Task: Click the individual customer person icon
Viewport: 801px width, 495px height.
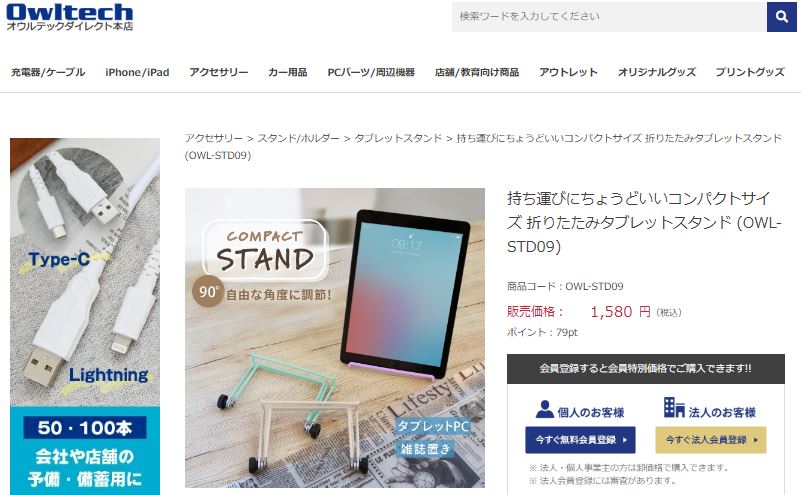Action: 545,409
